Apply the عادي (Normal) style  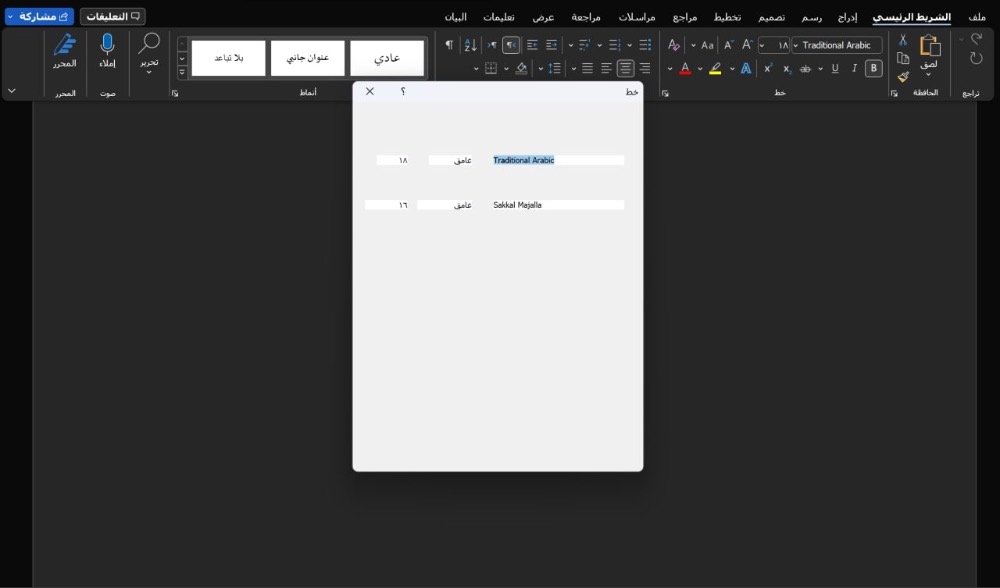point(387,58)
